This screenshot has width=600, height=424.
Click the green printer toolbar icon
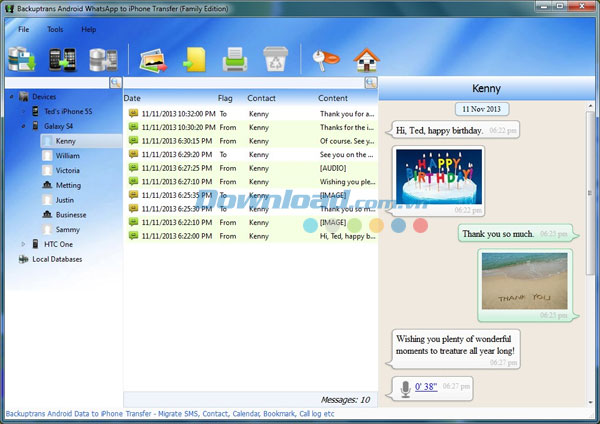[x=235, y=60]
